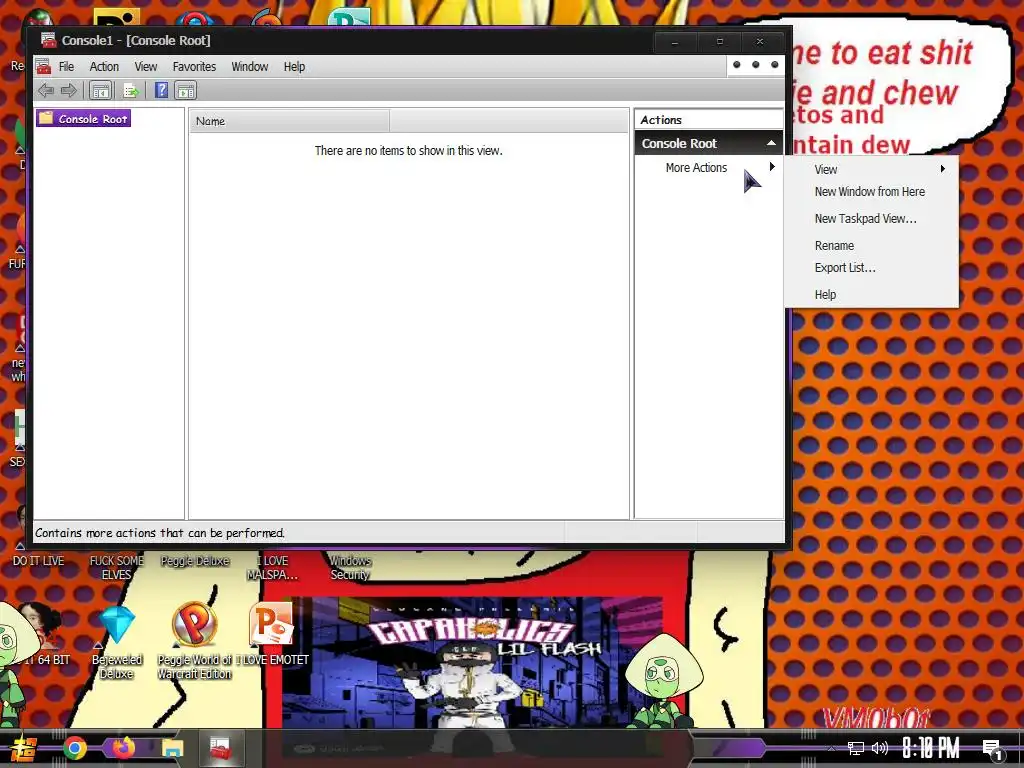
Task: Open File Explorer from the taskbar
Action: 173,748
